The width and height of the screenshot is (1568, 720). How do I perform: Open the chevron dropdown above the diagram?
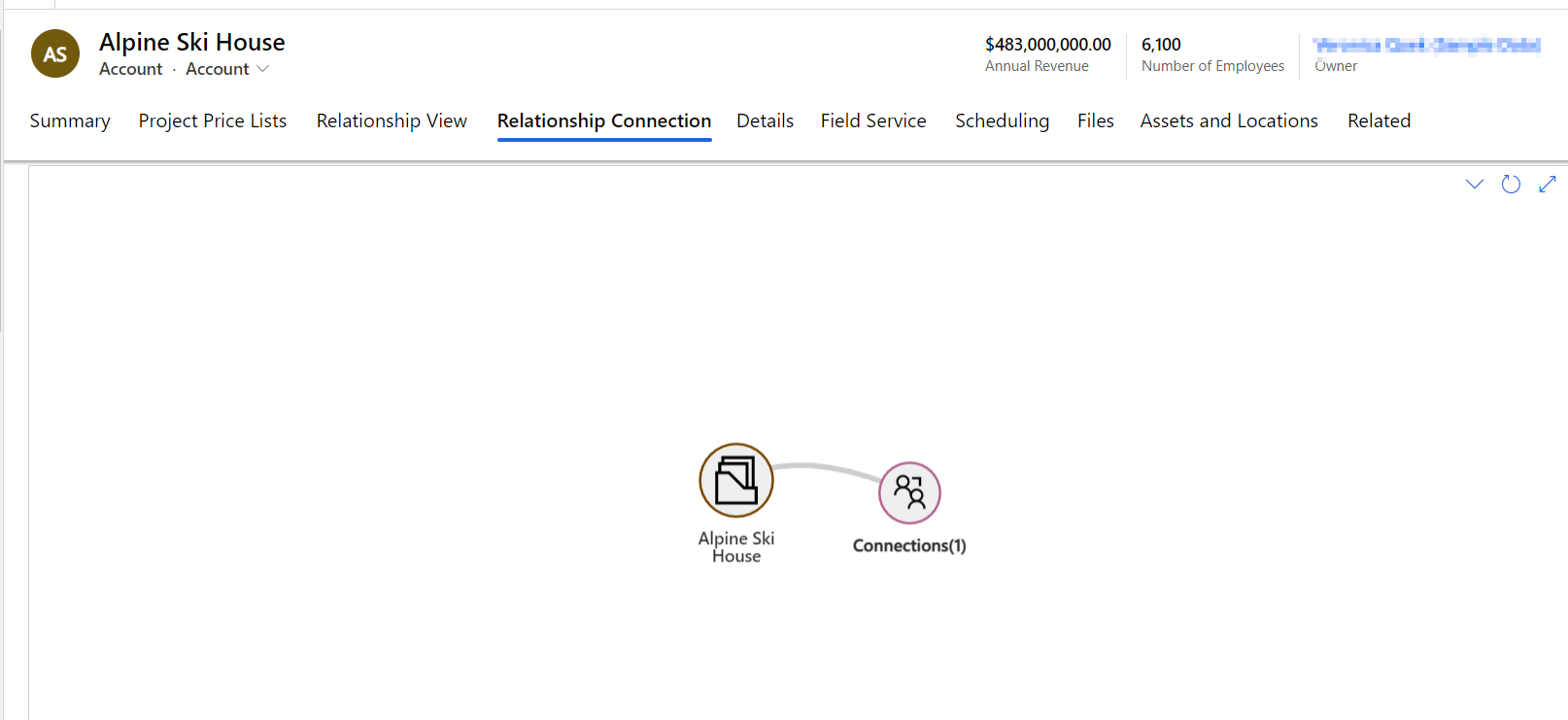(x=1475, y=184)
